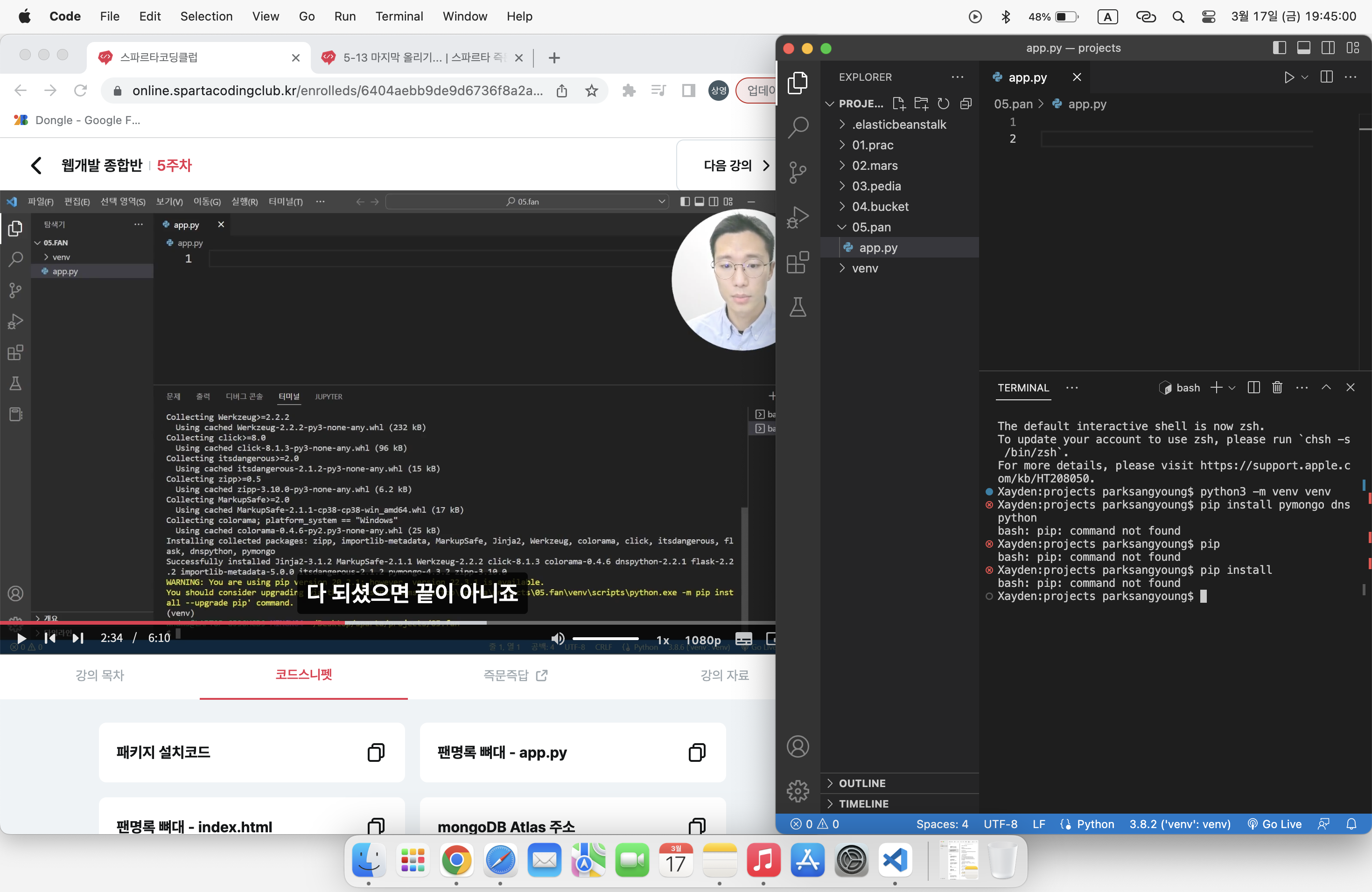Split the terminal panel
Viewport: 1372px width, 892px height.
[1253, 388]
